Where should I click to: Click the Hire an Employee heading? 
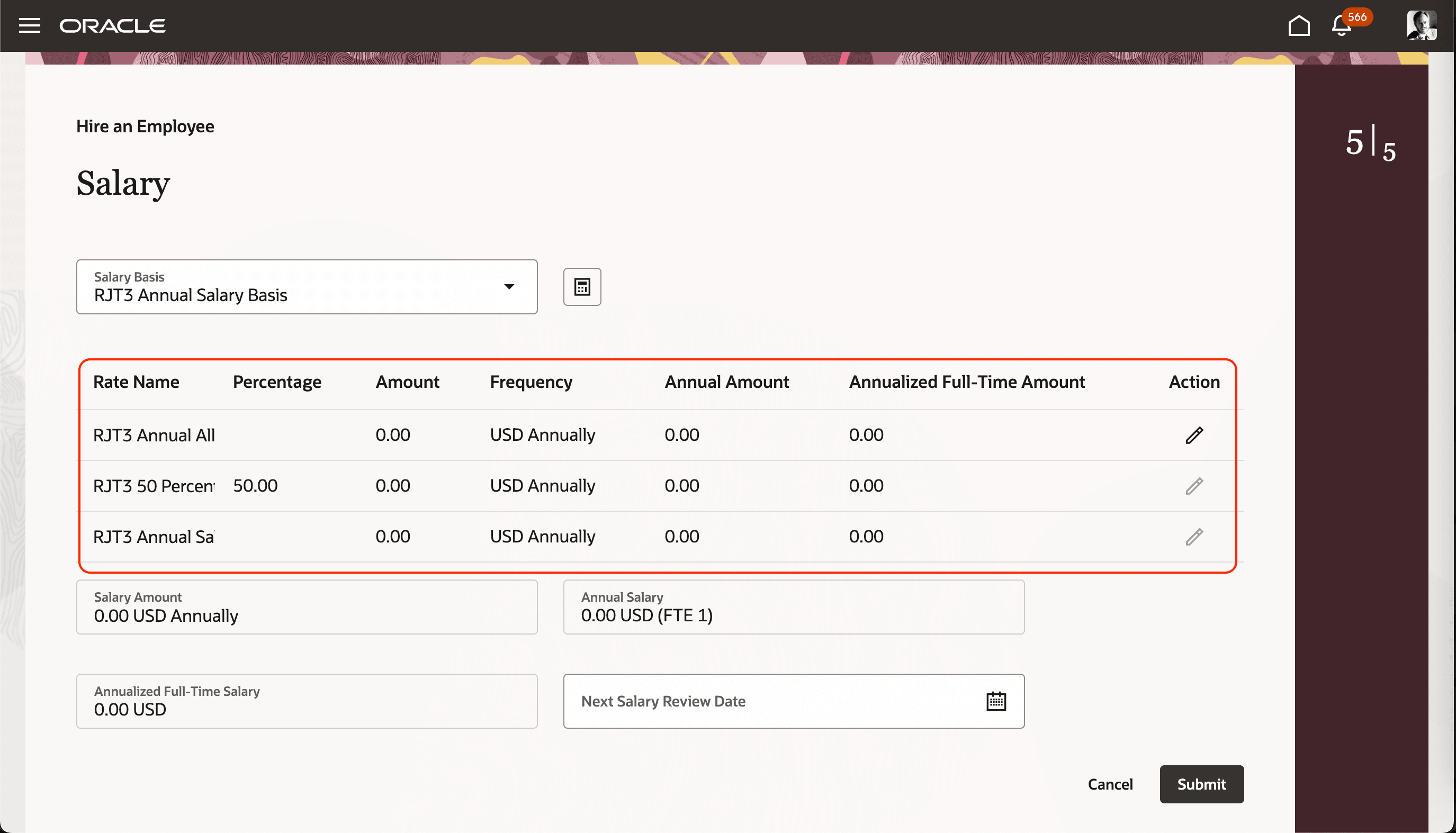coord(146,126)
